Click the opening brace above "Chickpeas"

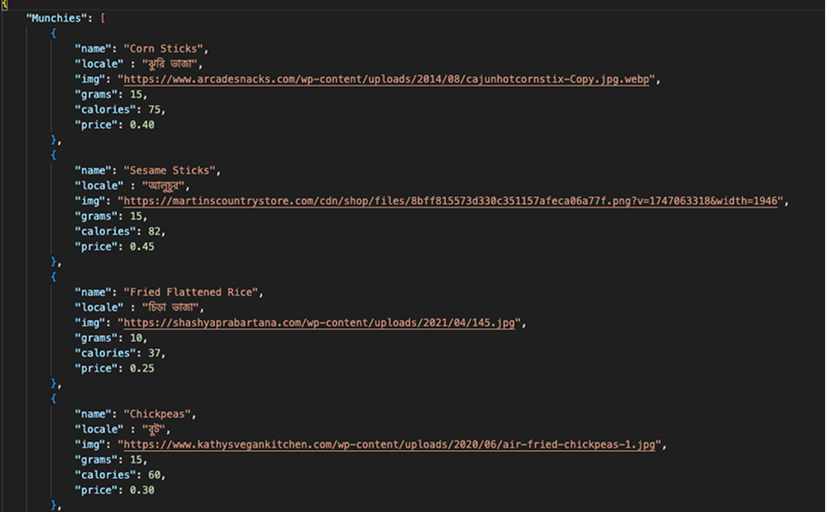click(53, 399)
